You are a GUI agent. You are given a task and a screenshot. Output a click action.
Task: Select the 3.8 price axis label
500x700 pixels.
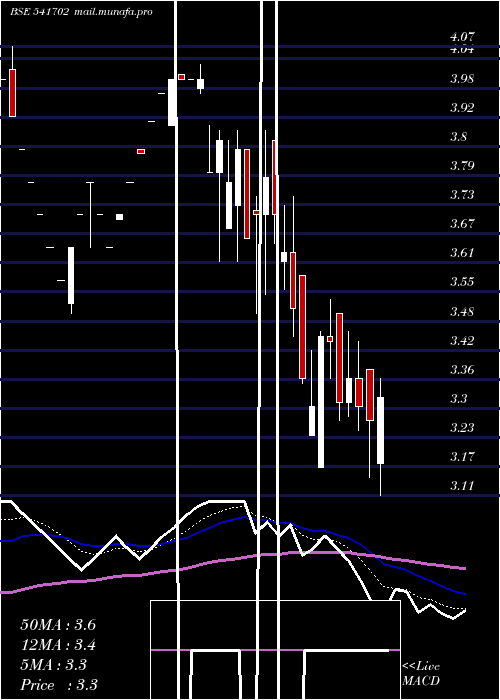(x=458, y=137)
